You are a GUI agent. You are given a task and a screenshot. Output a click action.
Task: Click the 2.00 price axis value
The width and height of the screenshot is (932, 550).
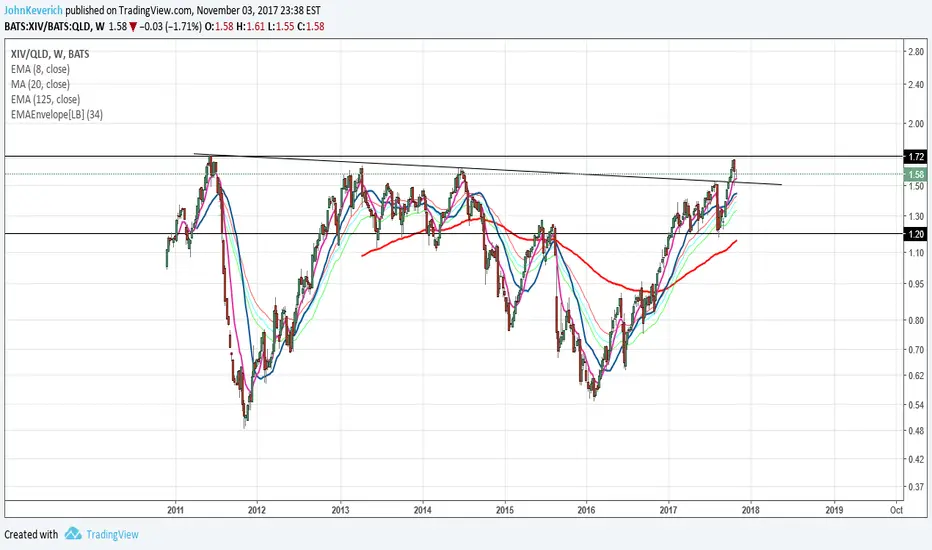916,124
